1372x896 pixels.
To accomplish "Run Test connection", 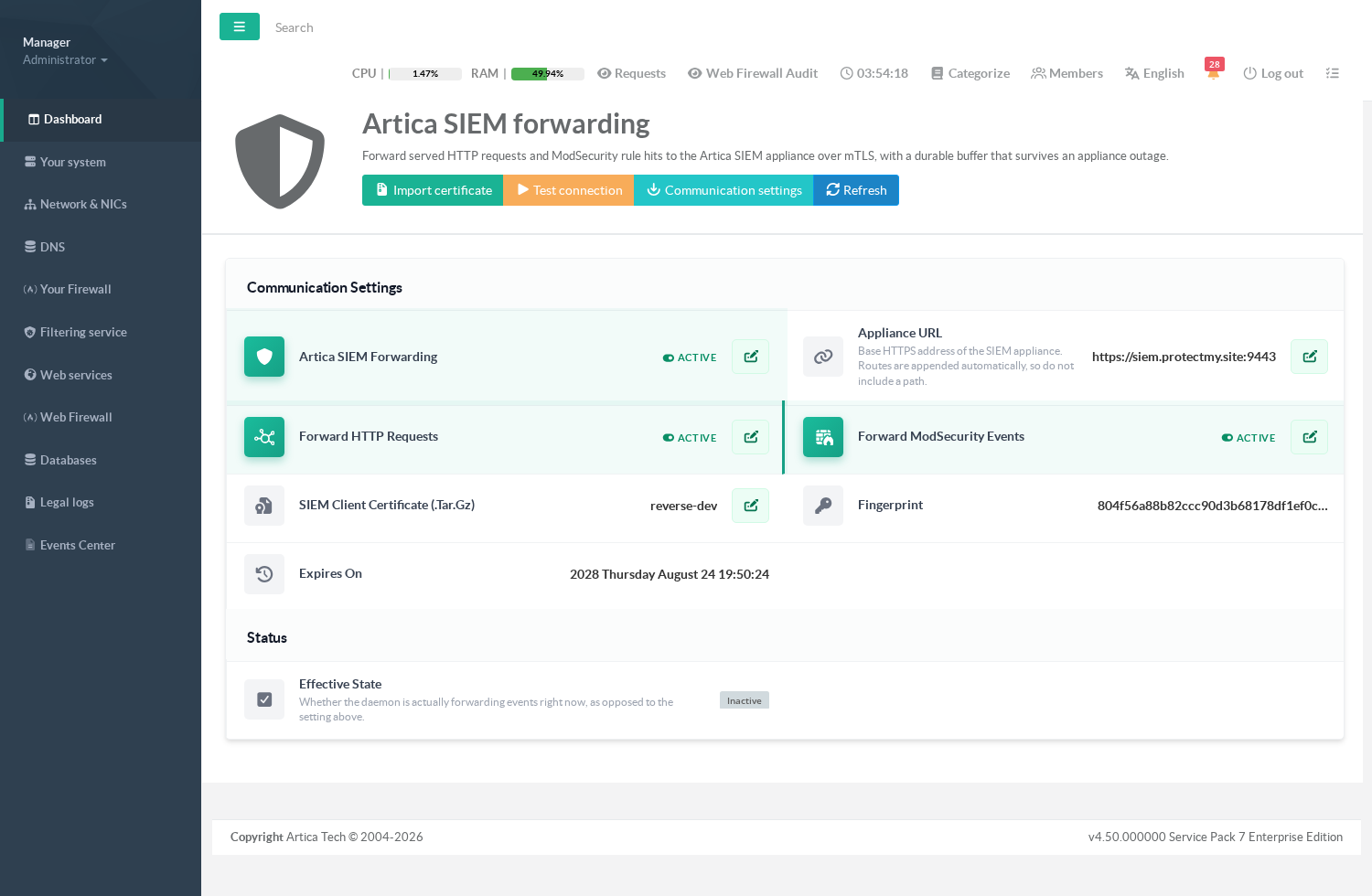I will point(568,190).
